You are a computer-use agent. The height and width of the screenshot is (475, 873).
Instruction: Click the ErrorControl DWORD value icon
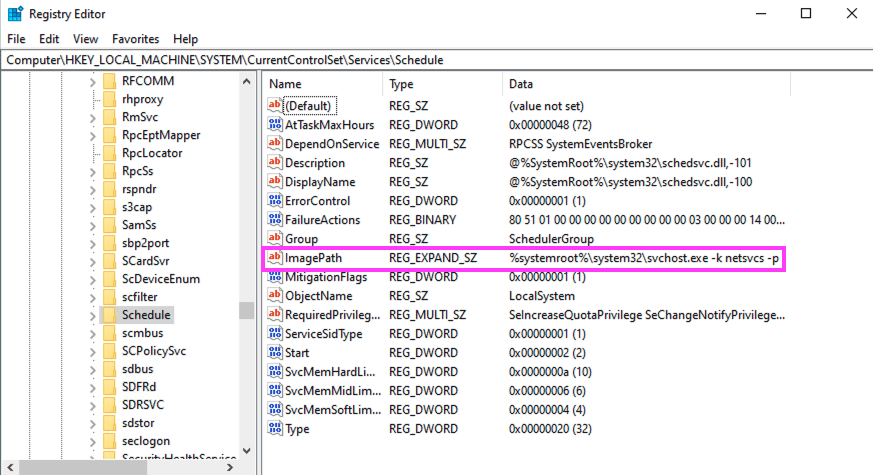point(274,200)
